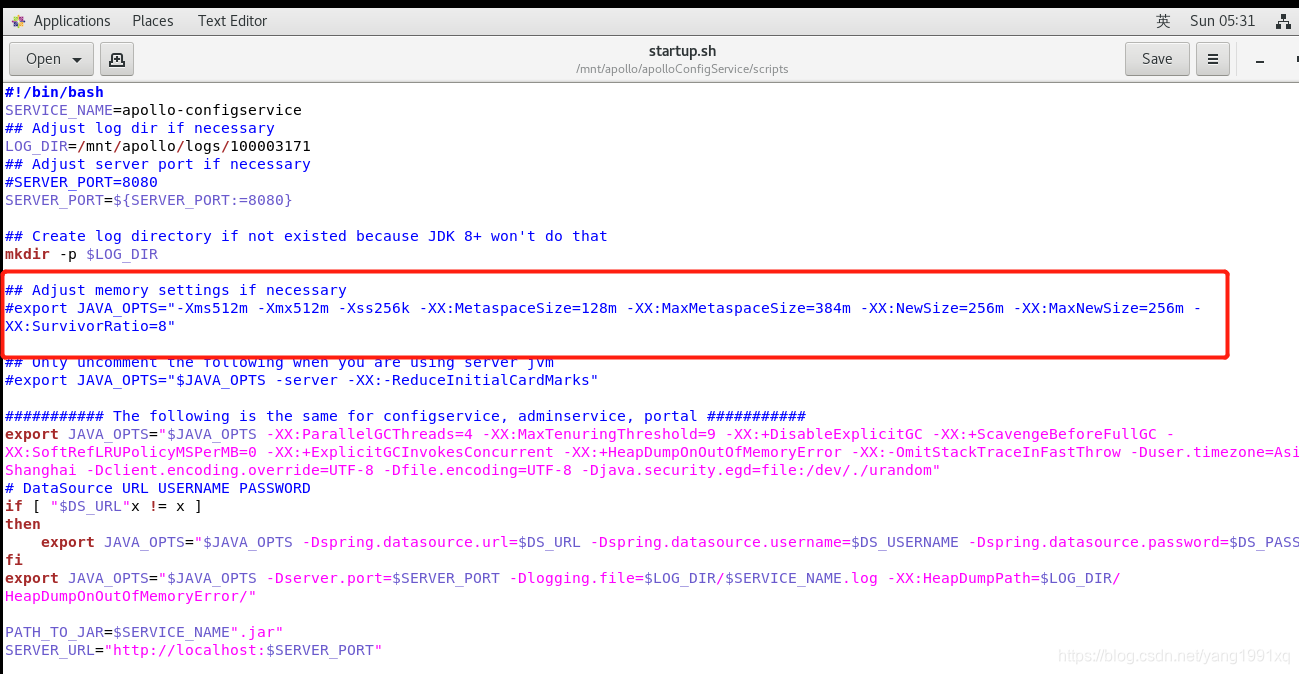Click the 'then' keyword line
This screenshot has width=1299, height=674.
(x=23, y=524)
